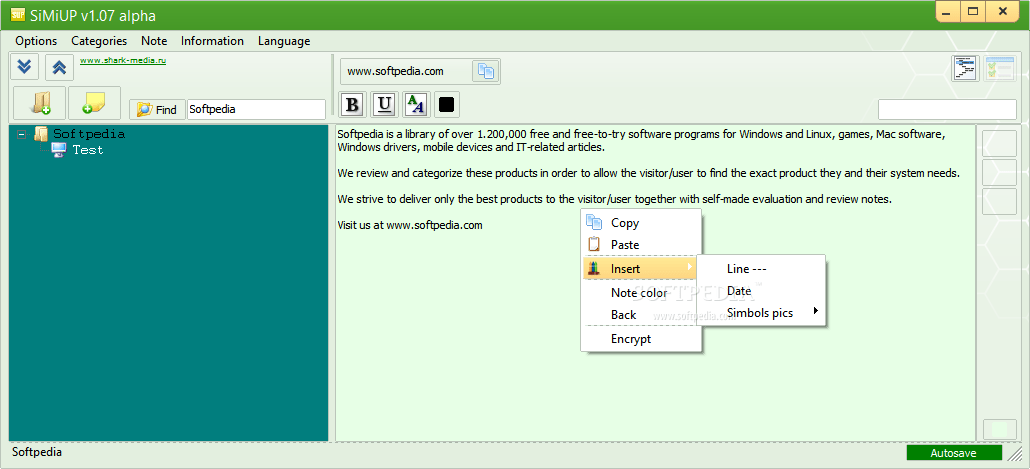Screen dimensions: 1030x469
Task: Open Simbols pics submenu entry
Action: pyautogui.click(x=761, y=313)
